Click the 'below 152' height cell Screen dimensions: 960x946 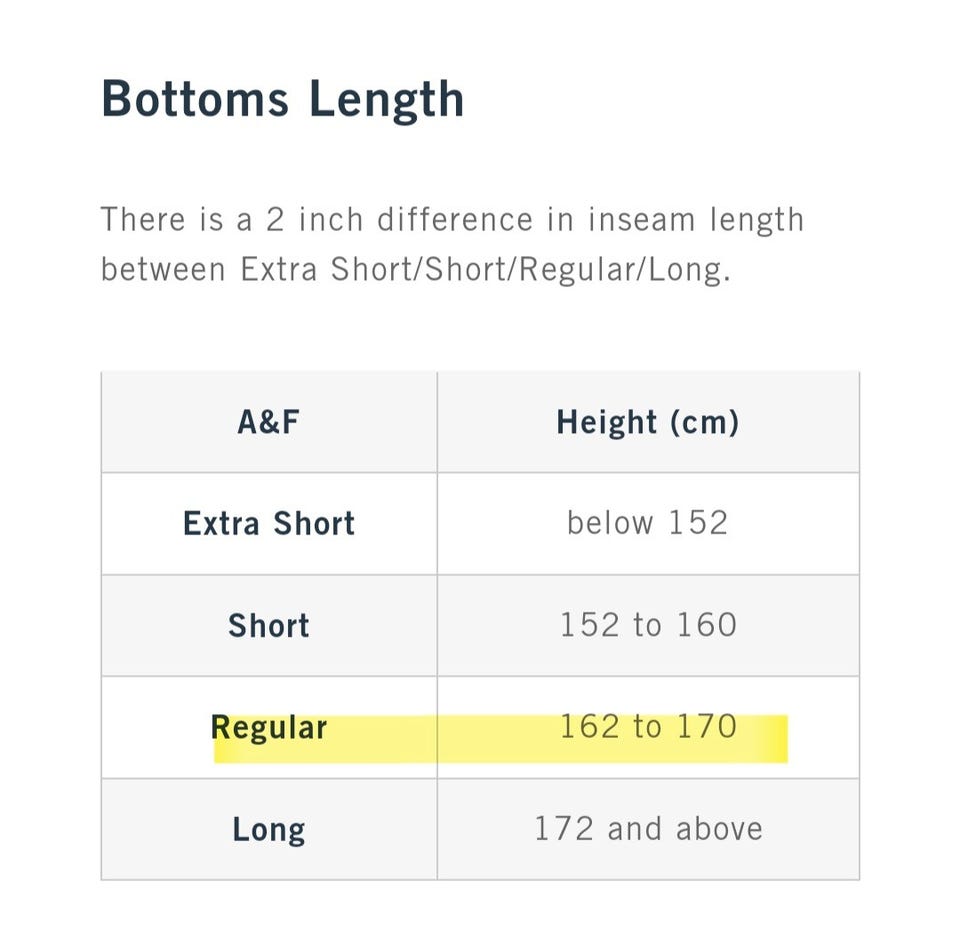pyautogui.click(x=648, y=523)
